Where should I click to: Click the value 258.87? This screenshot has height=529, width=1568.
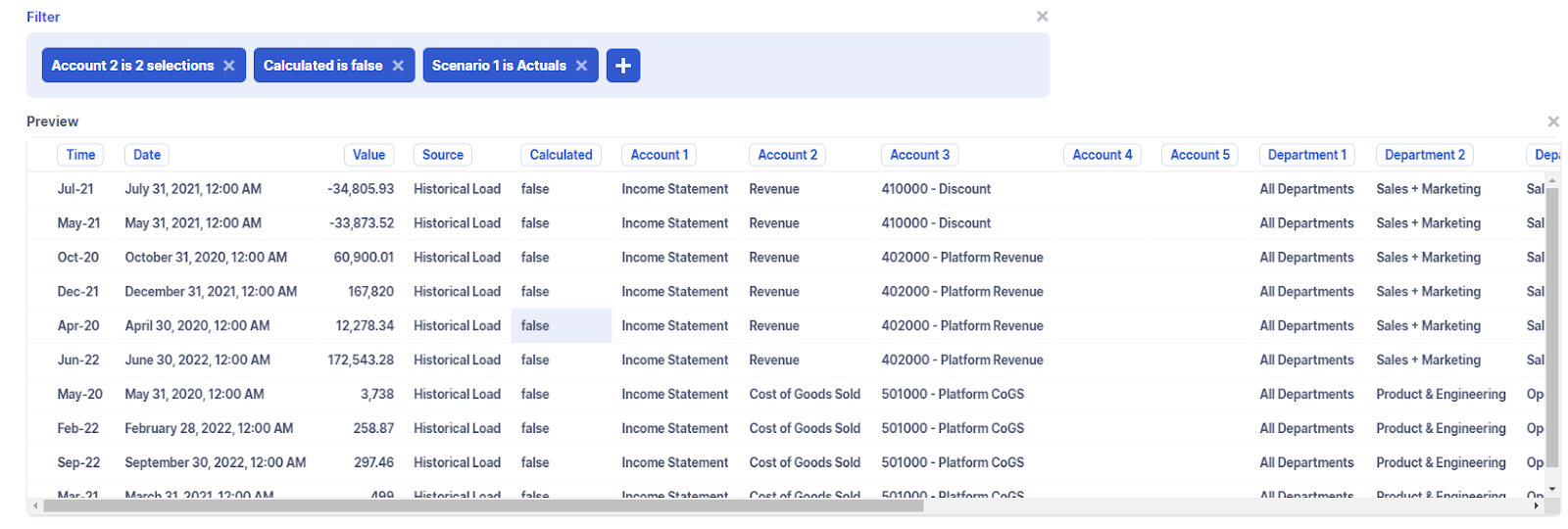pyautogui.click(x=373, y=429)
